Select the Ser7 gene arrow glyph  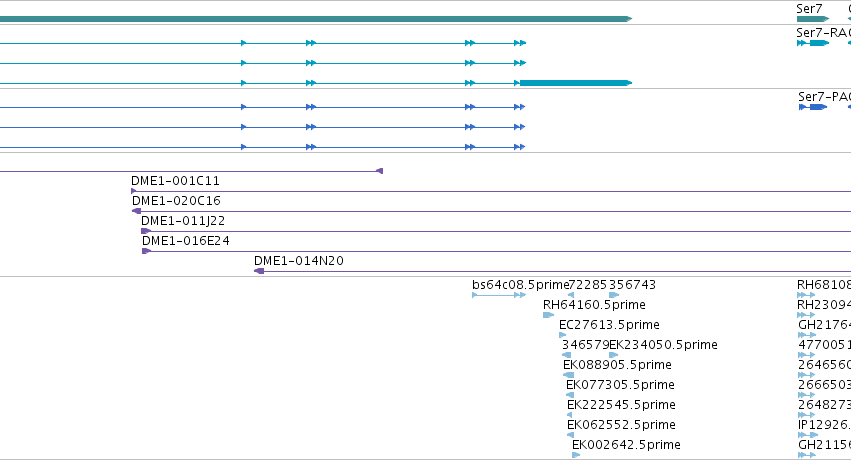(x=813, y=19)
